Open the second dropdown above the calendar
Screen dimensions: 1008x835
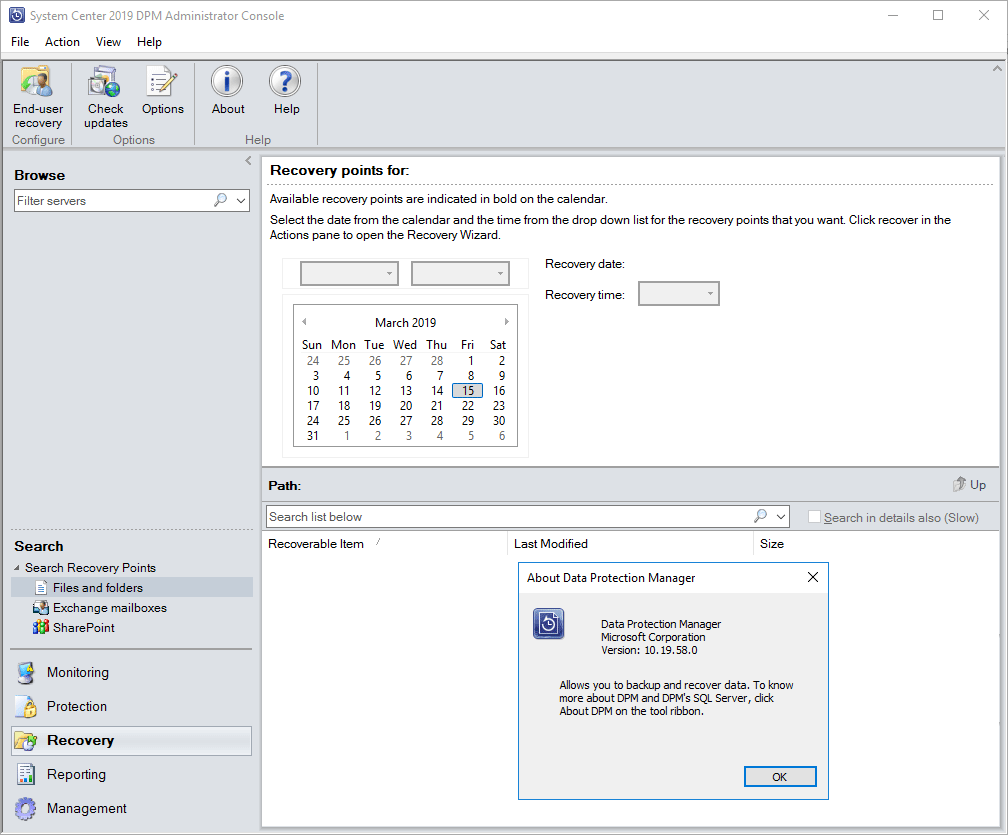pos(460,273)
